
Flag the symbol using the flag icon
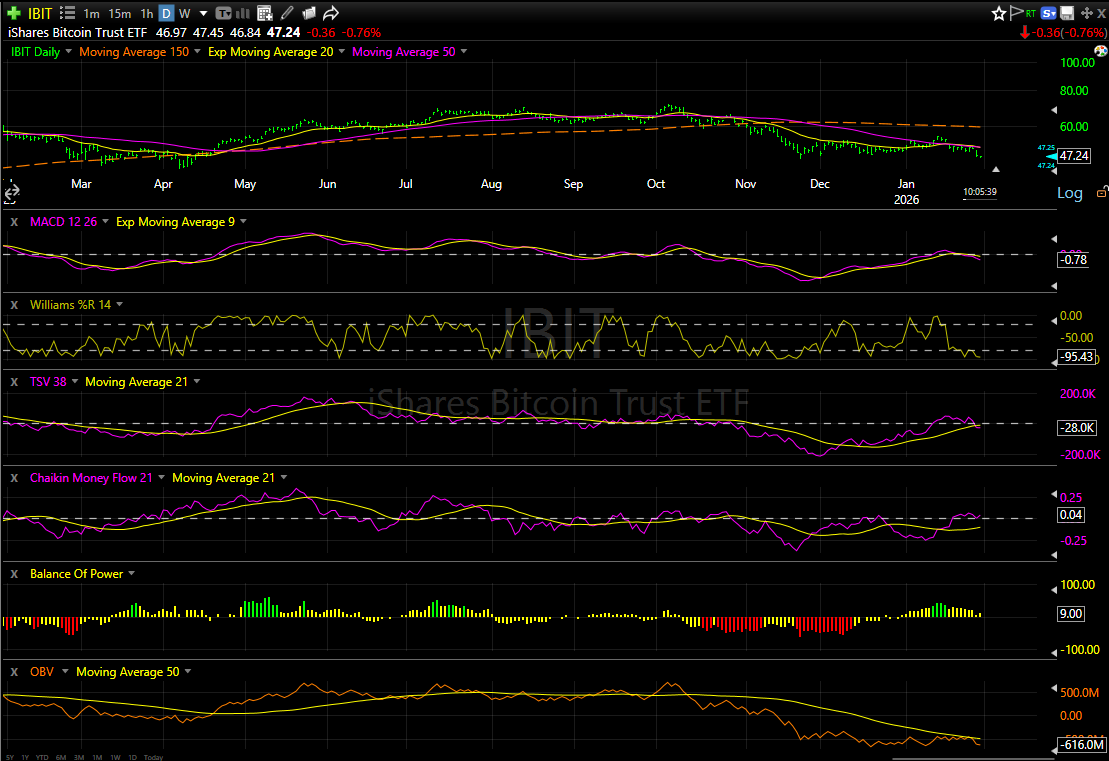pyautogui.click(x=1016, y=13)
